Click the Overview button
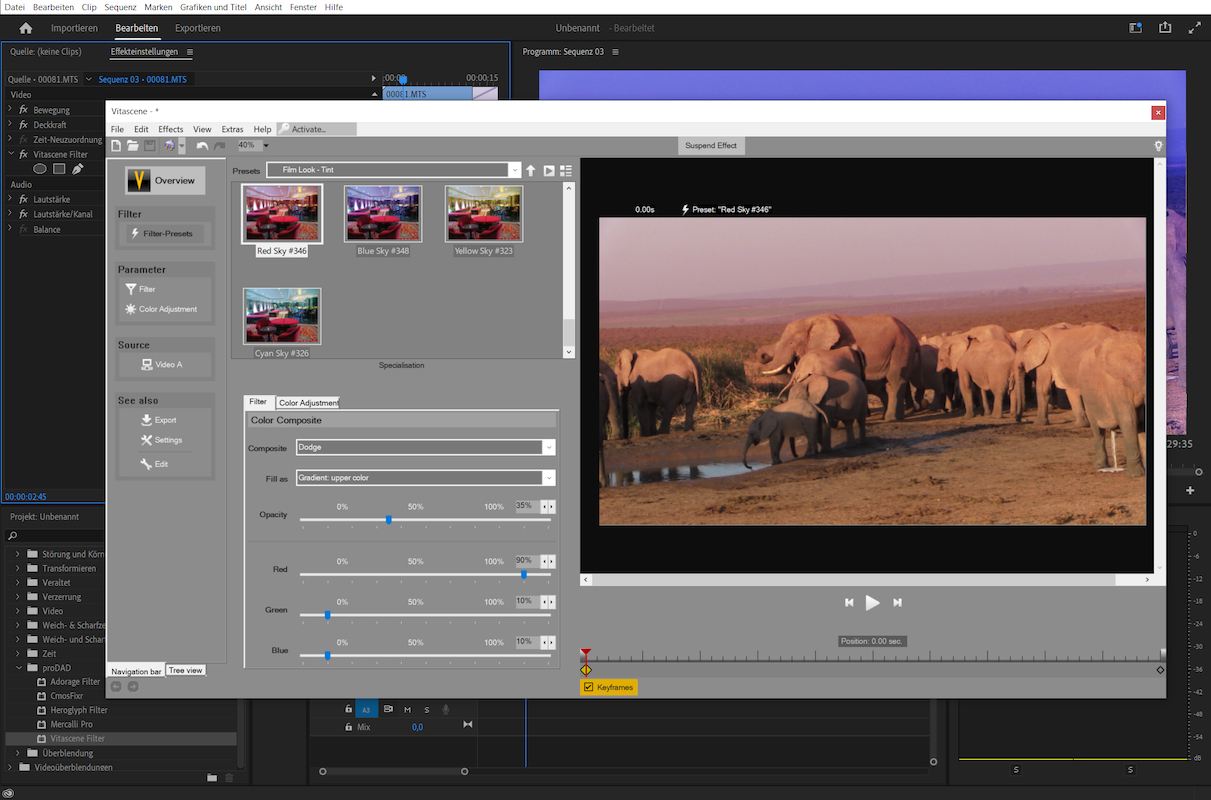Image resolution: width=1211 pixels, height=800 pixels. [164, 181]
